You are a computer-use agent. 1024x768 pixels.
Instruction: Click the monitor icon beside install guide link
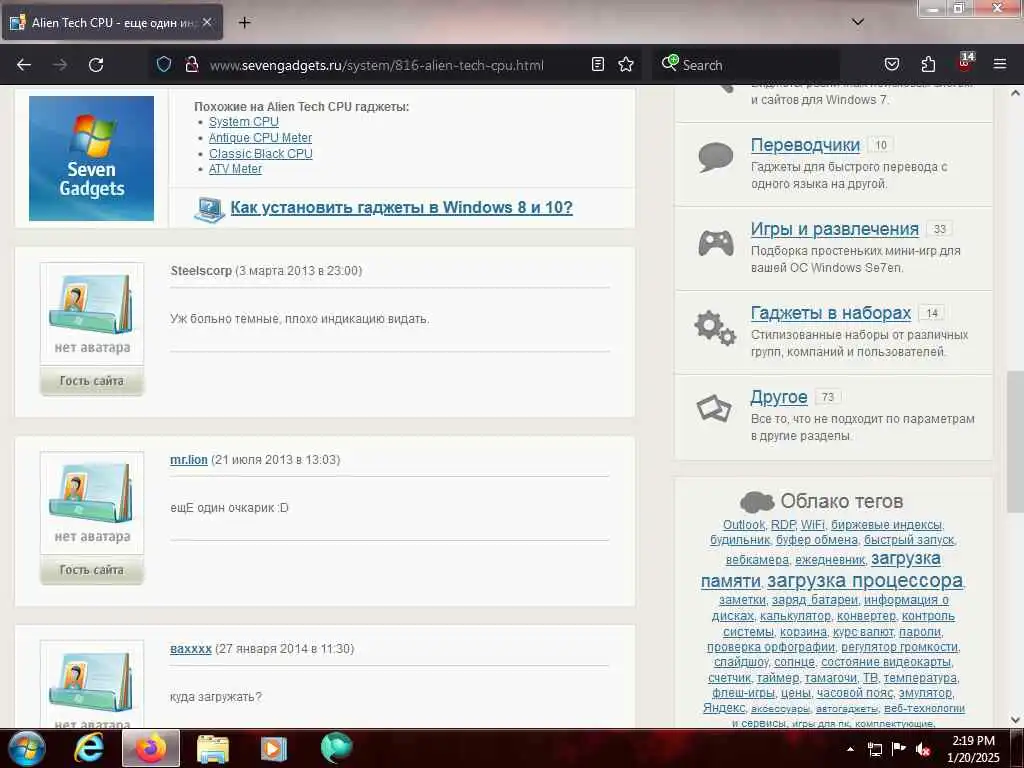pos(209,208)
